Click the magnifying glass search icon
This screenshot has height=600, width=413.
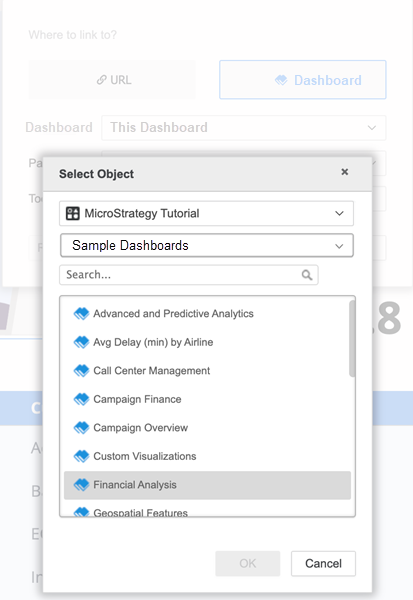click(307, 275)
